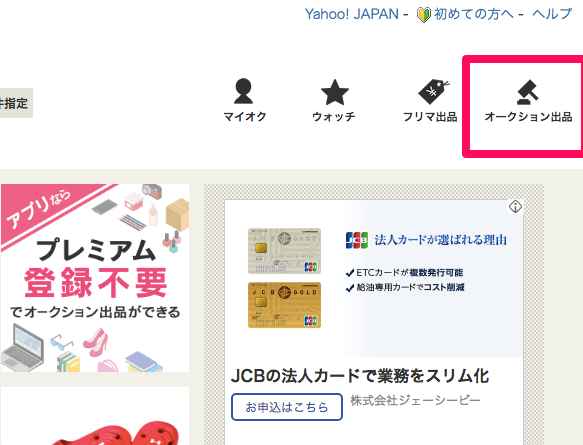The width and height of the screenshot is (583, 445).
Task: Click the JCB gold card image
Action: coord(284,305)
